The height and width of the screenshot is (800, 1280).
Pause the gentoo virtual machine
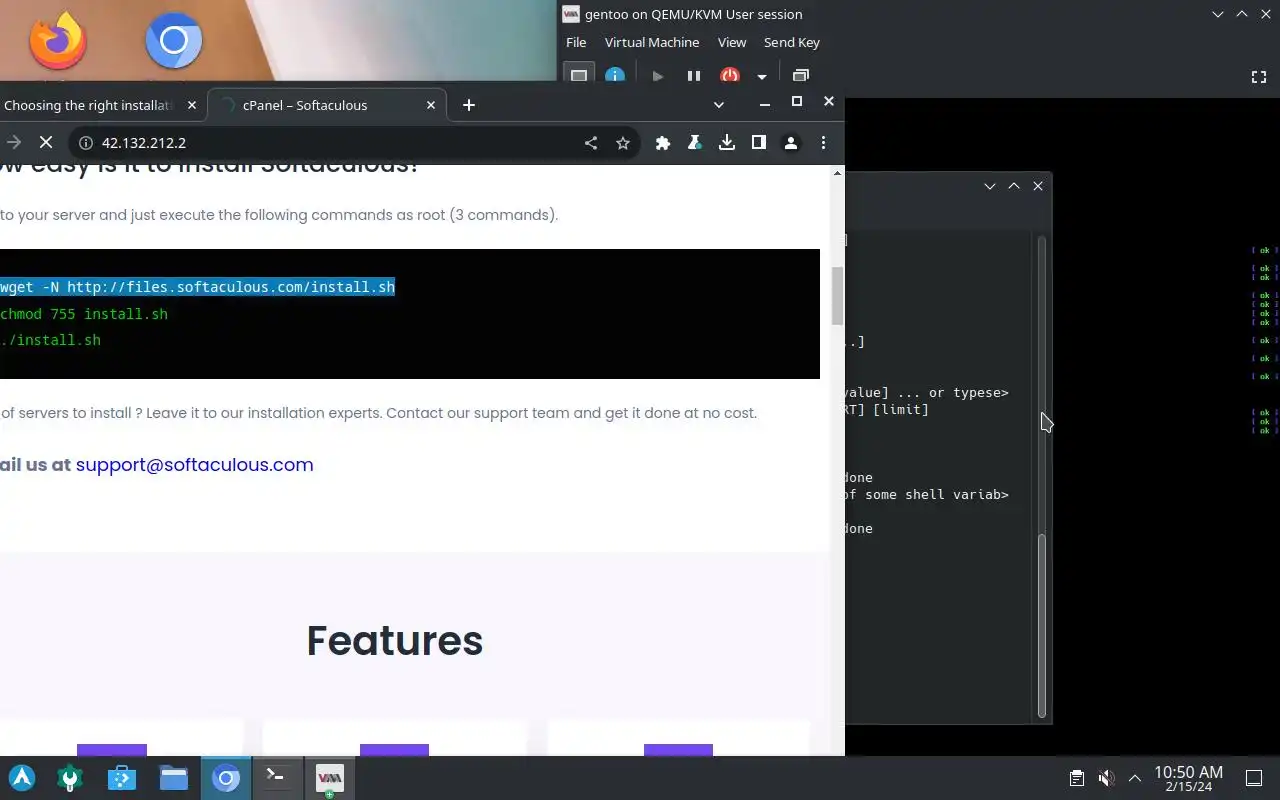pyautogui.click(x=693, y=76)
